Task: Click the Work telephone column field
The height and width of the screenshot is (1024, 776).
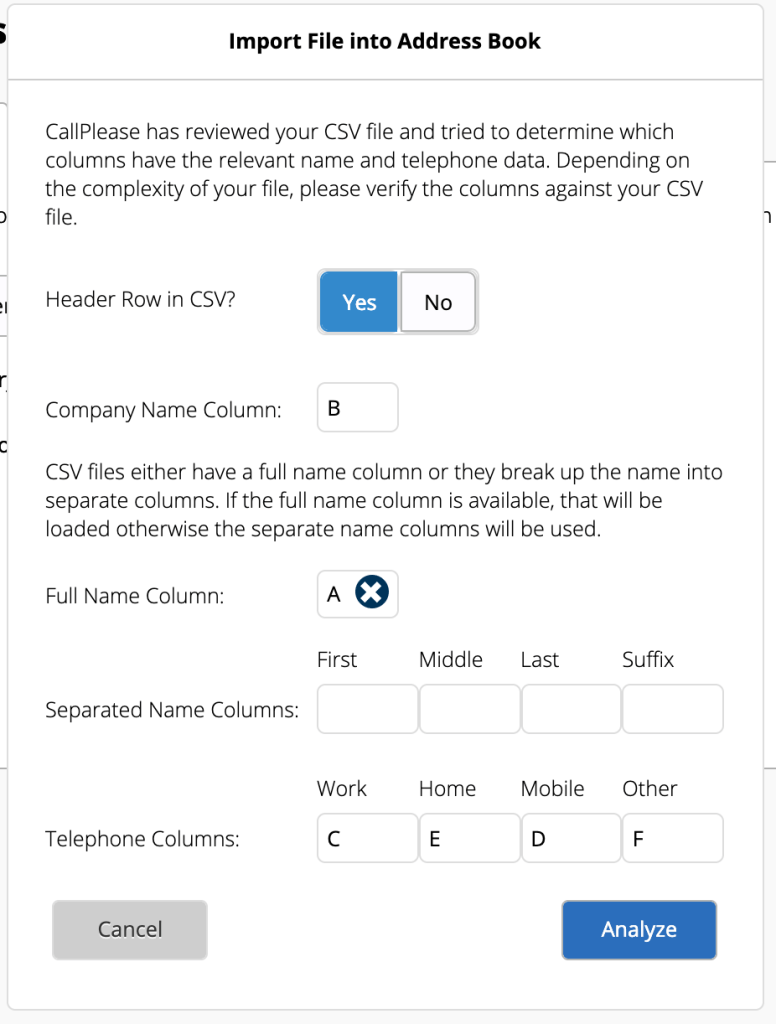Action: [x=367, y=838]
